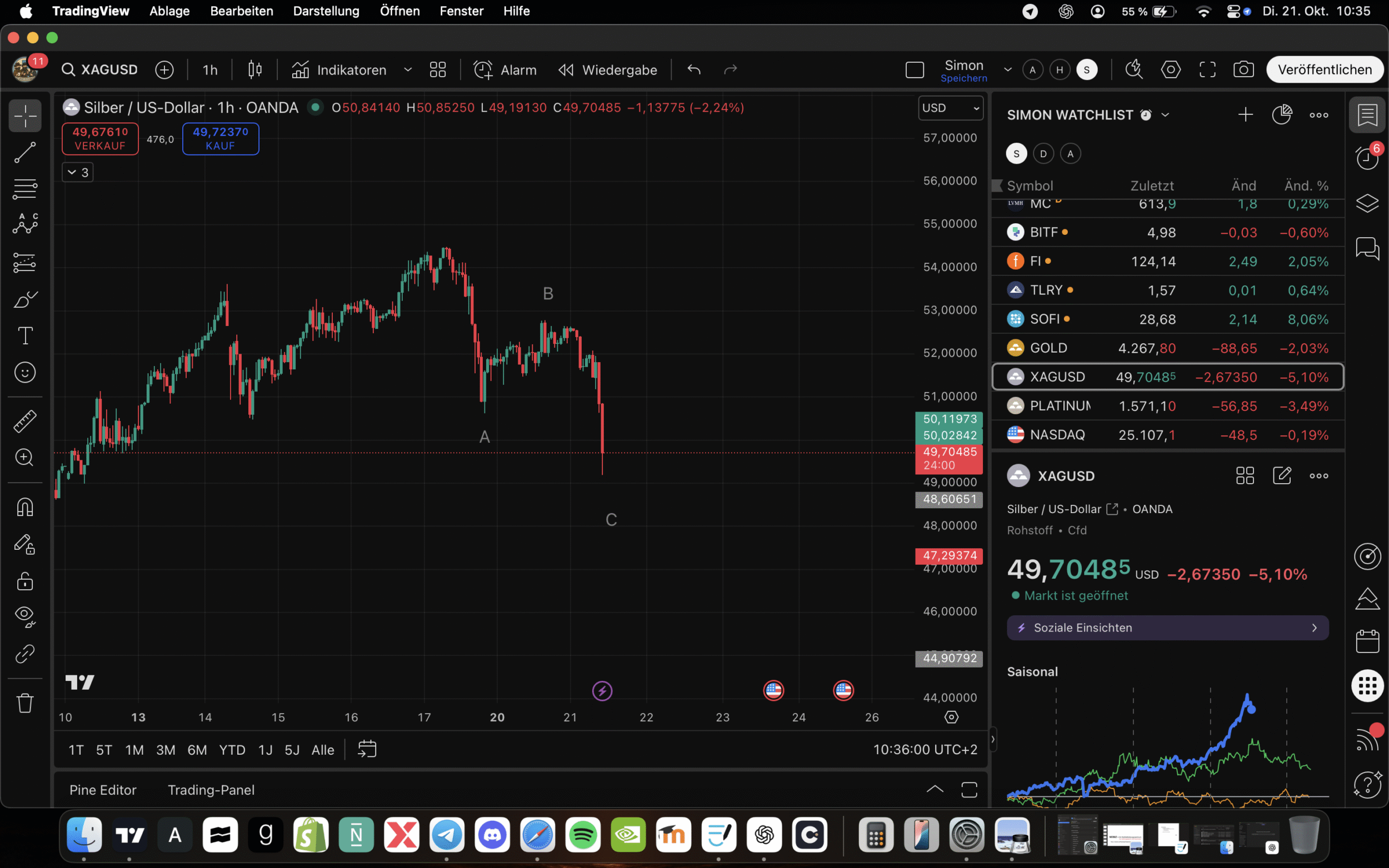Open the candlestick chart type selector

[255, 70]
